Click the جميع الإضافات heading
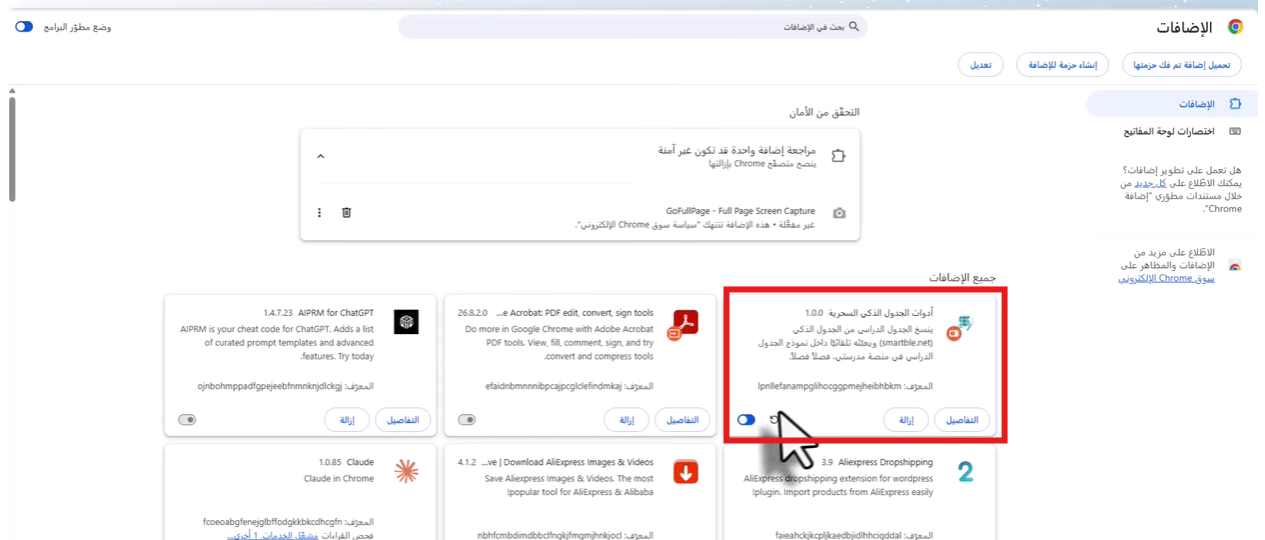 pyautogui.click(x=962, y=277)
